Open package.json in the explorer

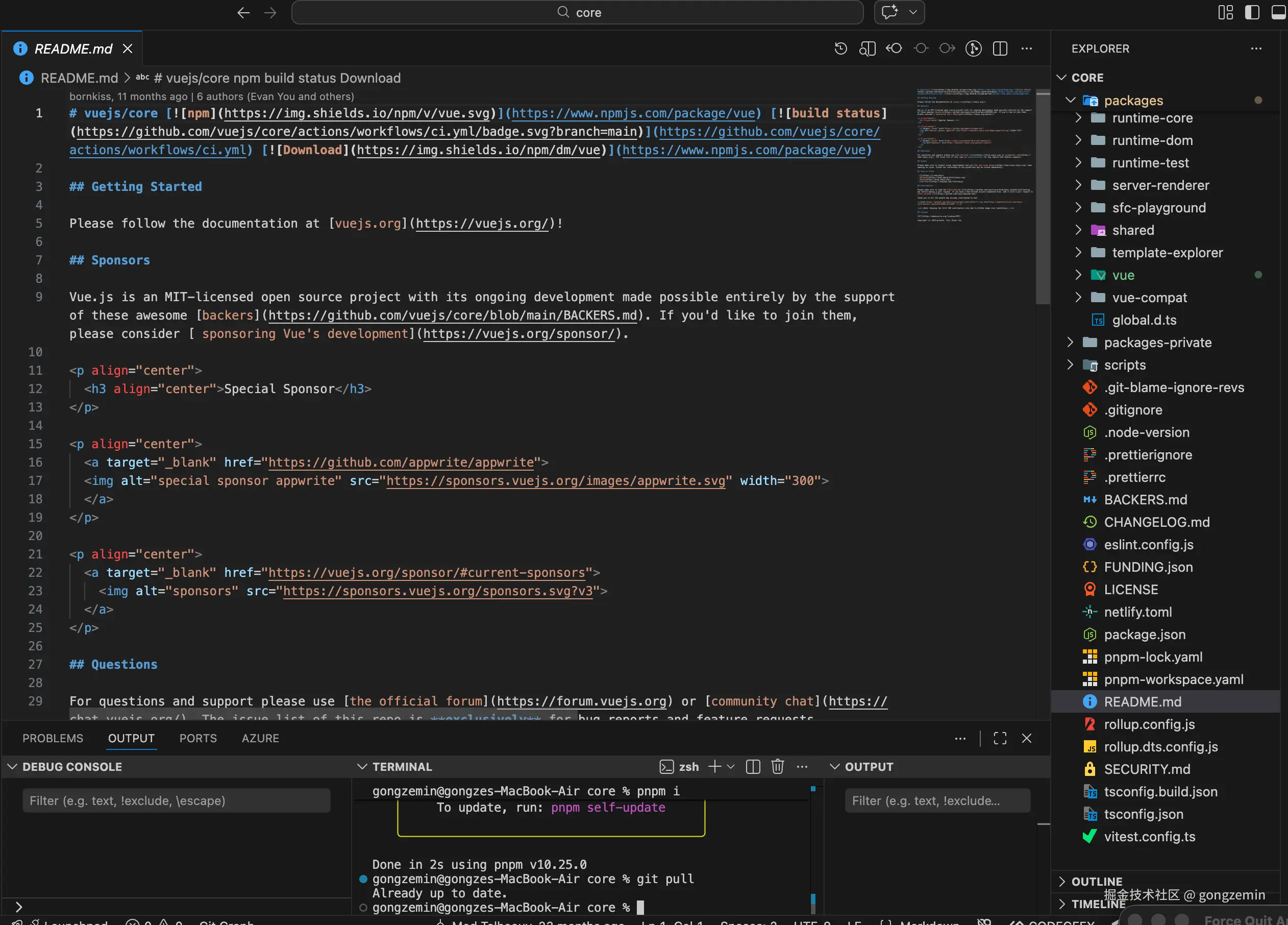(x=1144, y=634)
